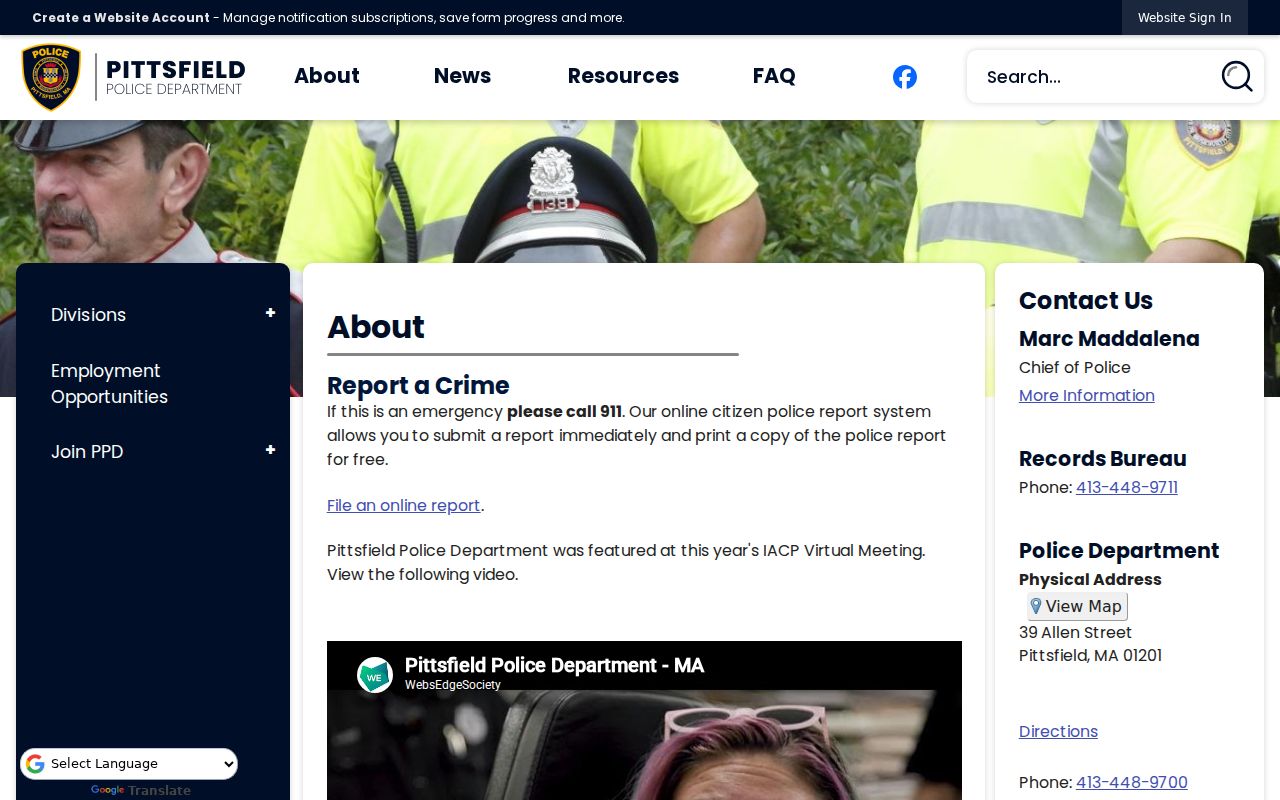Expand the Divisions sidebar menu

pyautogui.click(x=270, y=314)
